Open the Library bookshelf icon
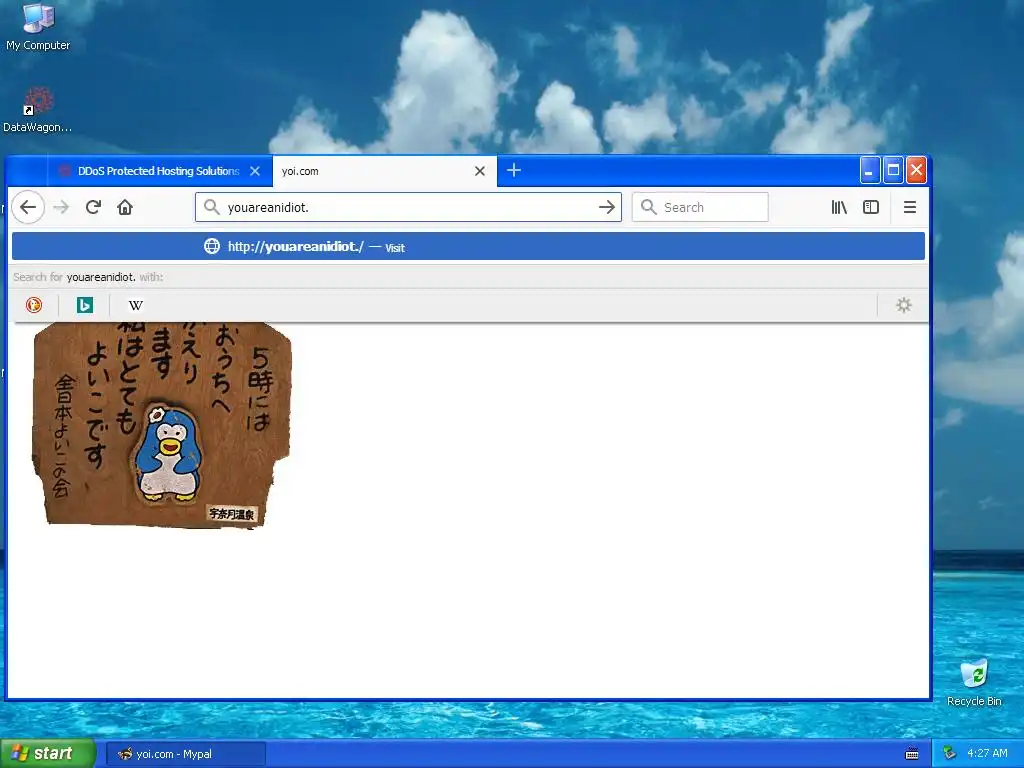Screen dimensions: 1024x768 [839, 208]
